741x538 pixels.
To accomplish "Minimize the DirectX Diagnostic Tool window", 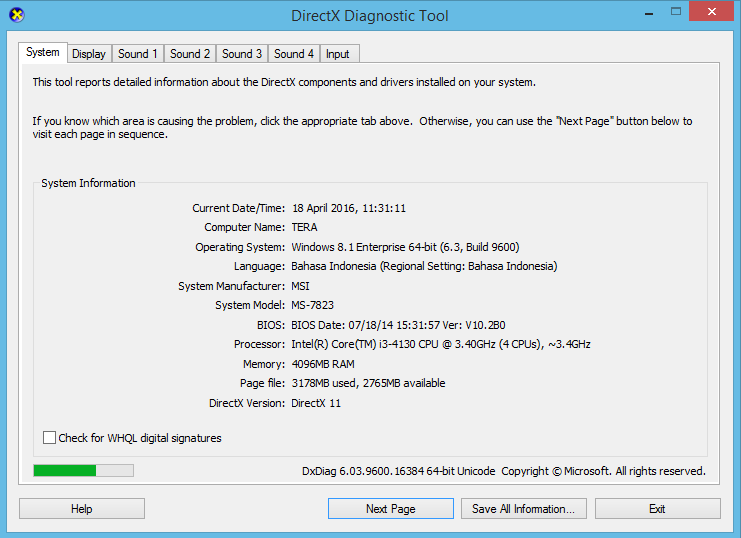I will (x=649, y=13).
